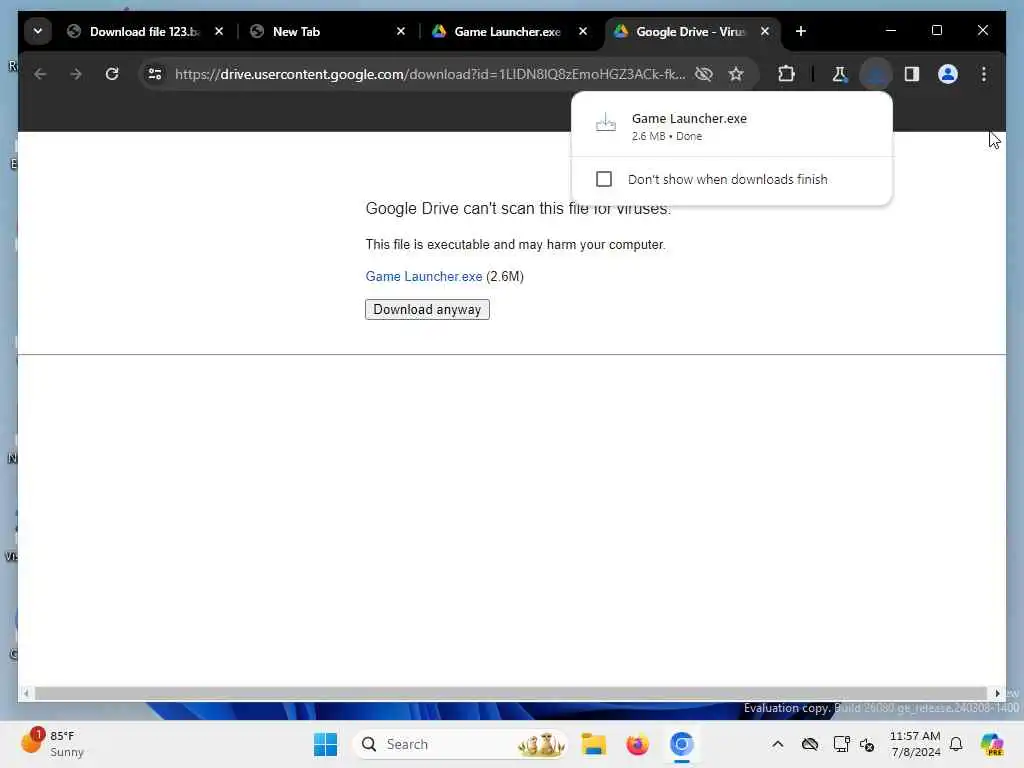
Task: Click the downloads toolbar button
Action: point(876,74)
